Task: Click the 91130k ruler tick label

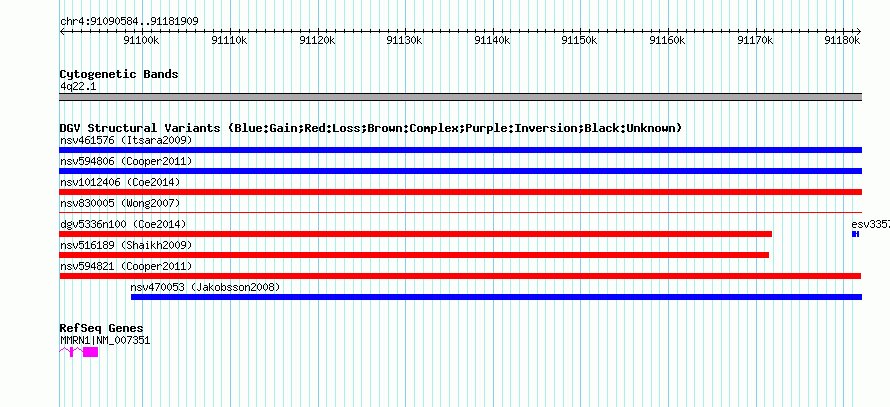Action: click(404, 40)
